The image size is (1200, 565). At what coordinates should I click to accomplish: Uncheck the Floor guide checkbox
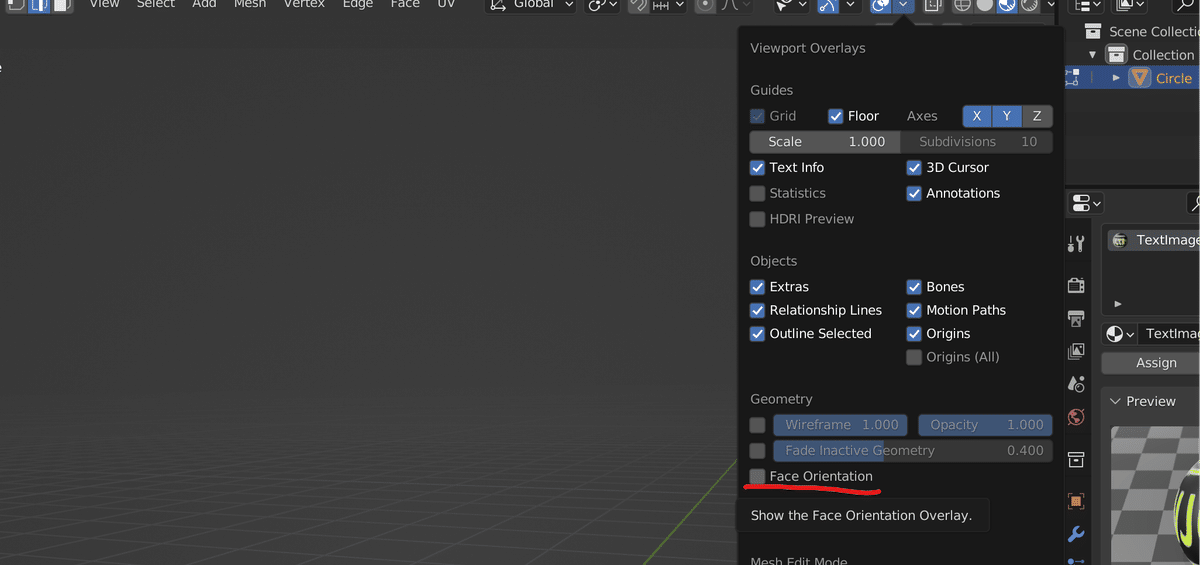[x=836, y=116]
